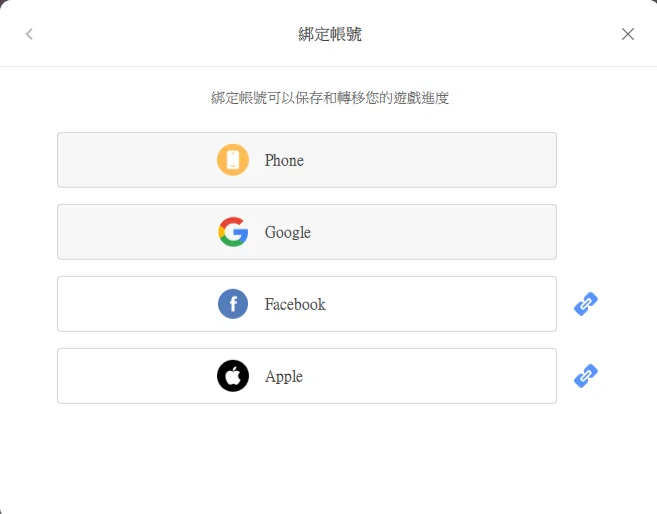The width and height of the screenshot is (657, 514).
Task: Click the blue Facebook logo icon
Action: [233, 304]
